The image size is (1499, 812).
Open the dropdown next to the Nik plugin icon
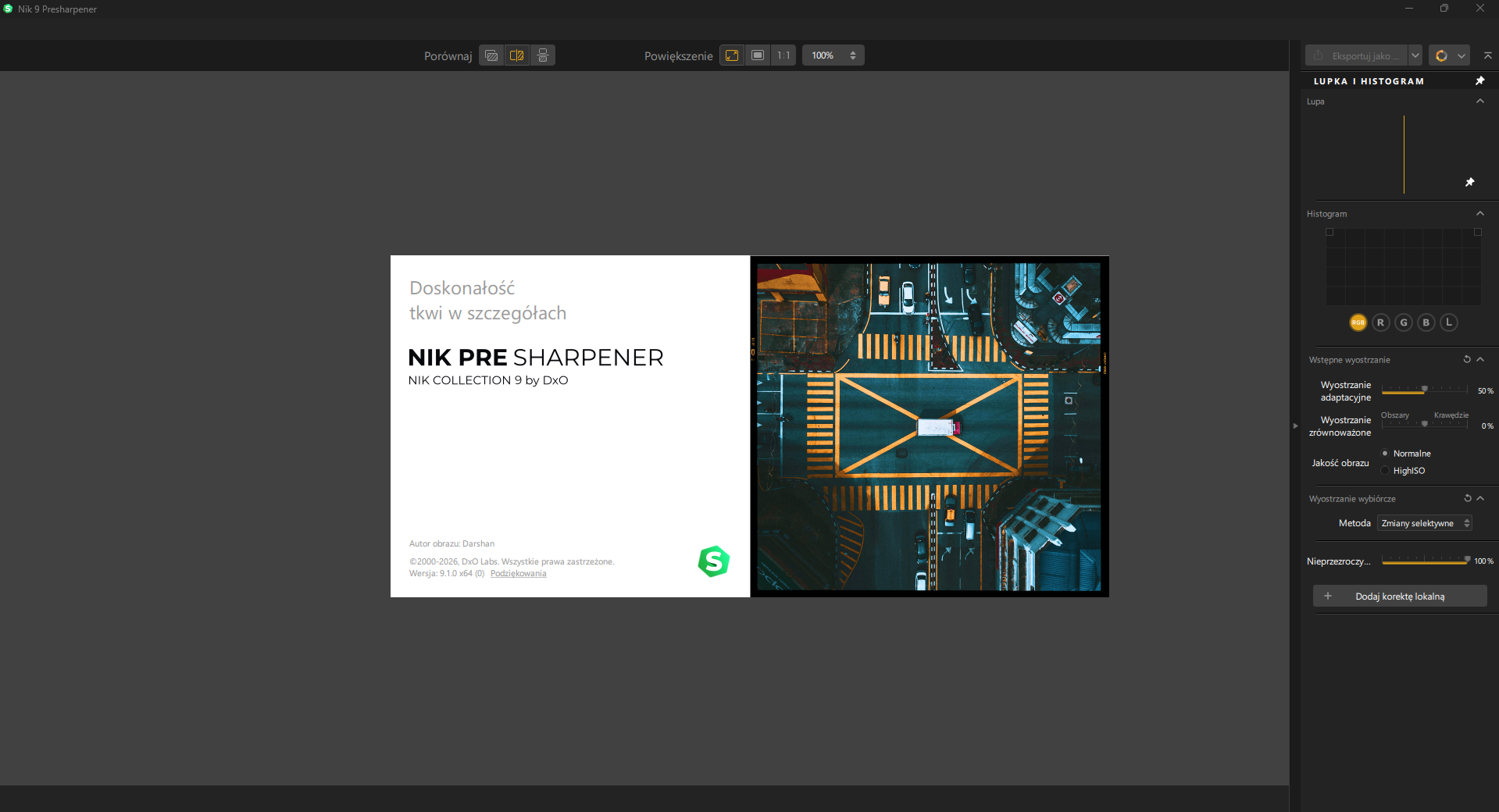[1462, 55]
